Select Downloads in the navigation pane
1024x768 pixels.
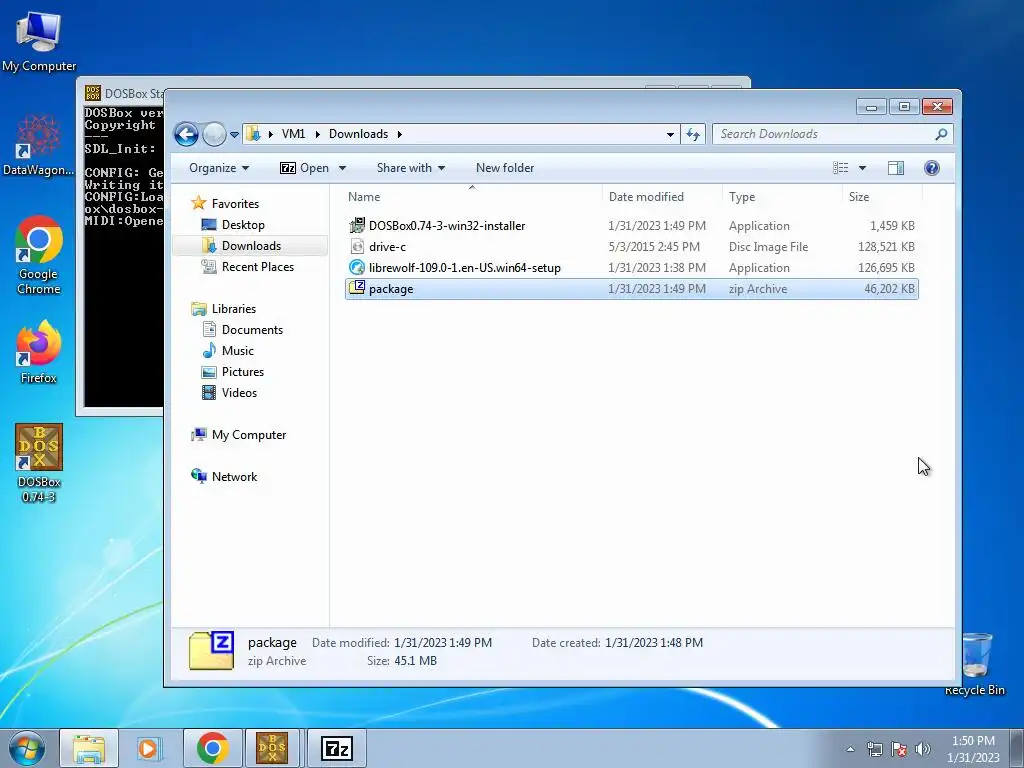pos(251,246)
